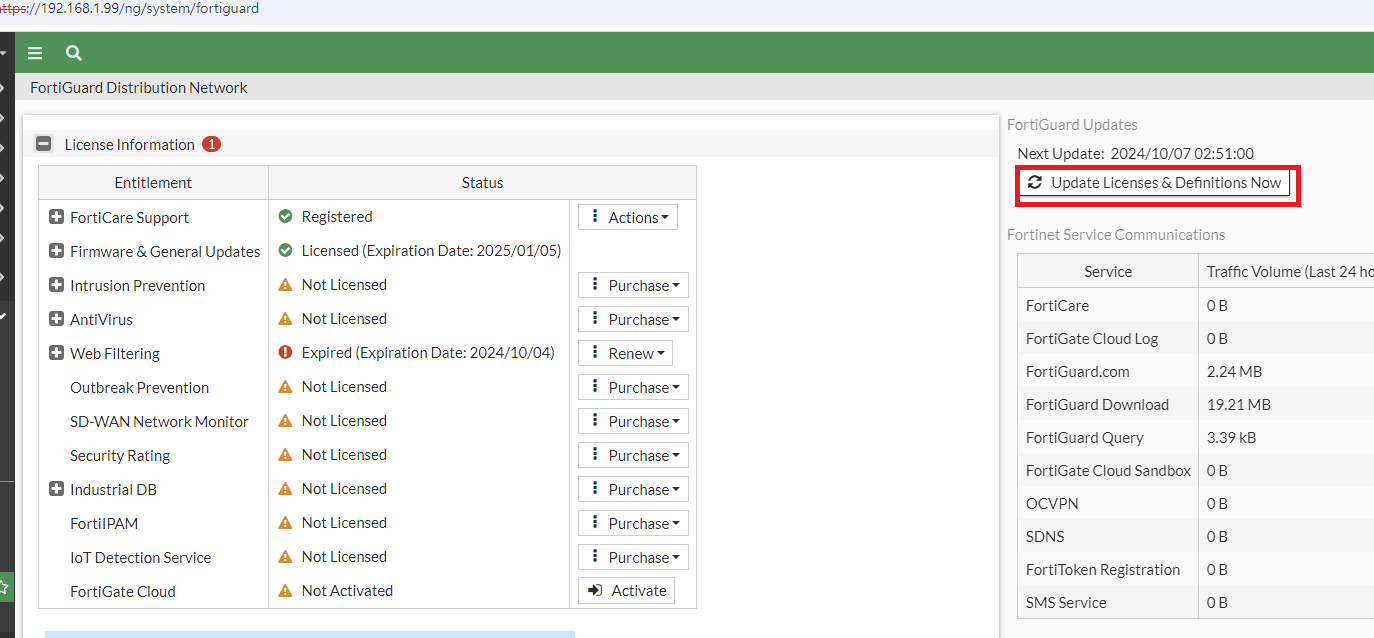This screenshot has width=1374, height=638.
Task: Select the FortiToken Registration row
Action: click(1196, 569)
